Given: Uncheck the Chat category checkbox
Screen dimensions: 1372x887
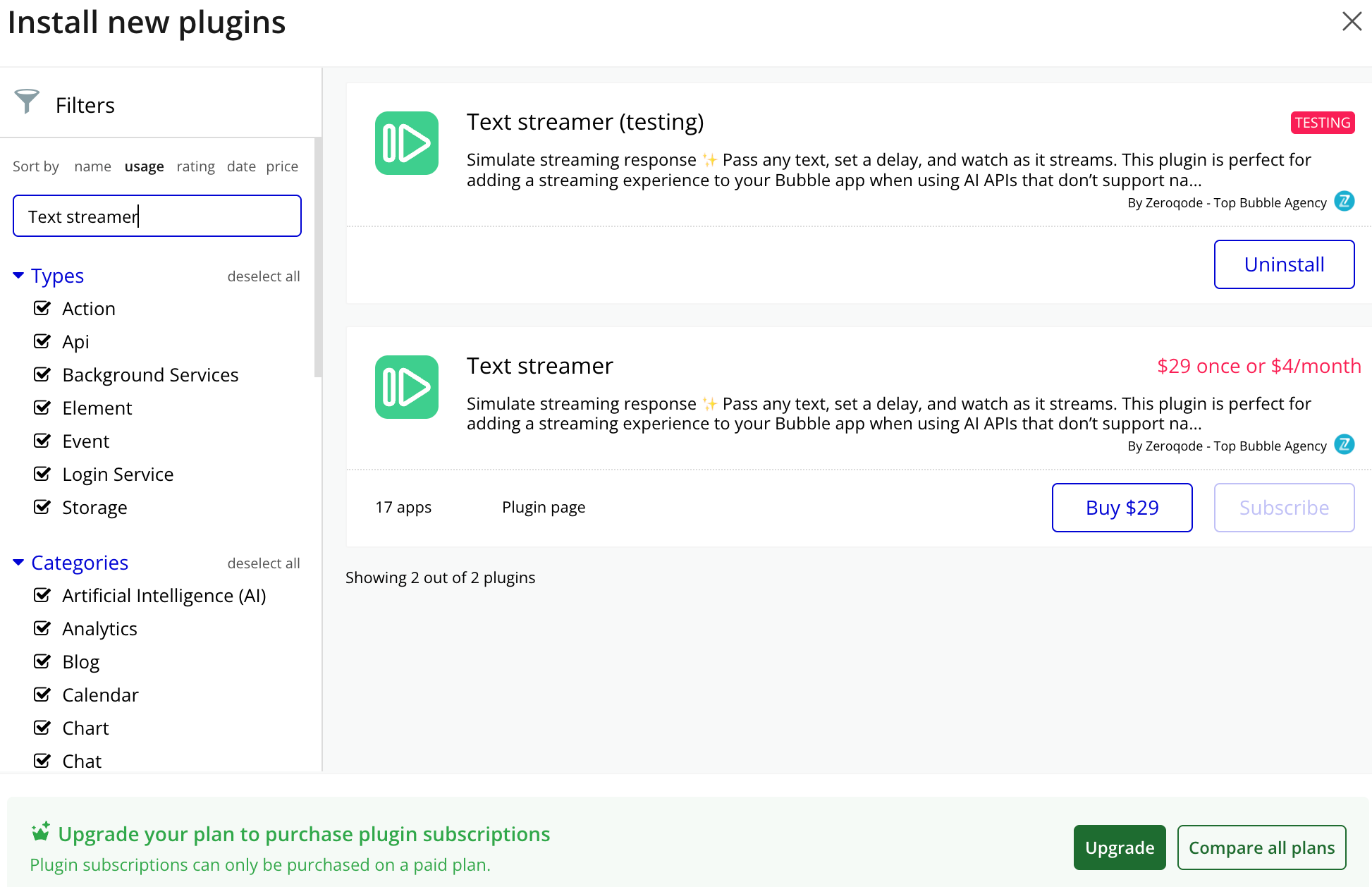Looking at the screenshot, I should click(42, 761).
